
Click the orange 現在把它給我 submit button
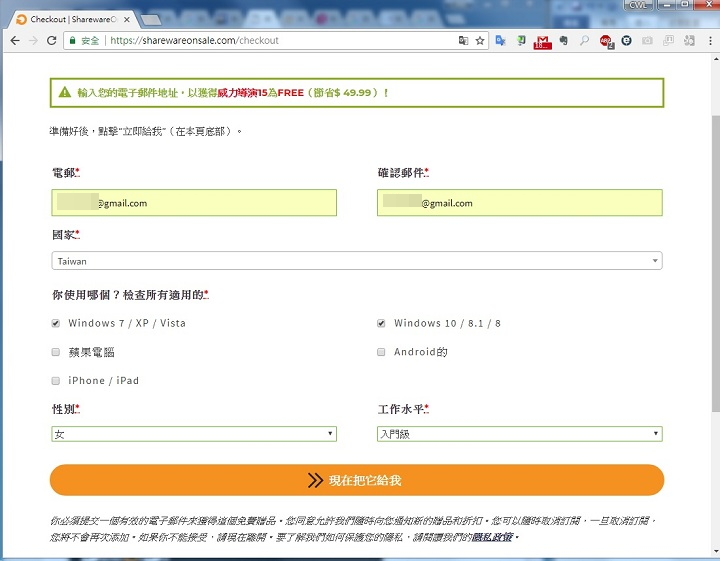coord(356,480)
